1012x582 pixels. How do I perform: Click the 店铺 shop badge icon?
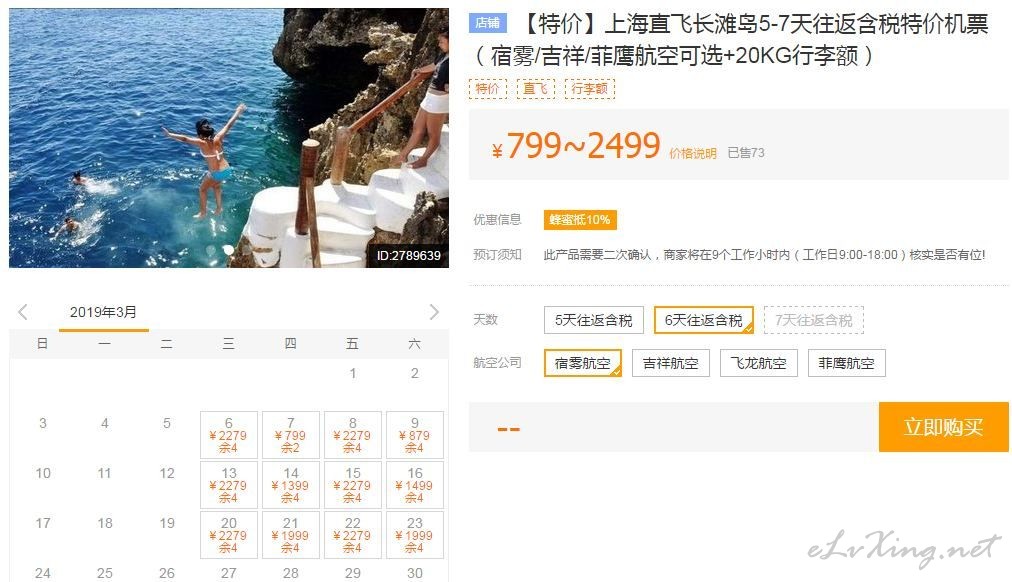tap(487, 23)
